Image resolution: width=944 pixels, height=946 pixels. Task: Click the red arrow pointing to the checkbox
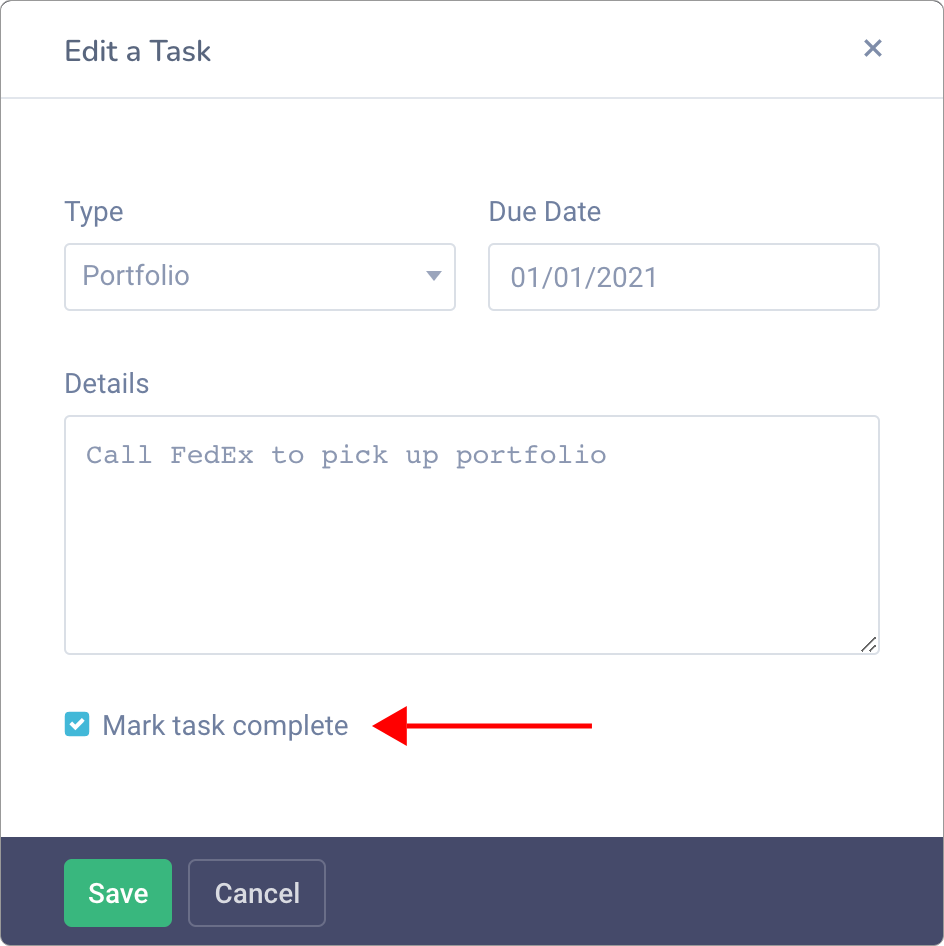pyautogui.click(x=482, y=726)
